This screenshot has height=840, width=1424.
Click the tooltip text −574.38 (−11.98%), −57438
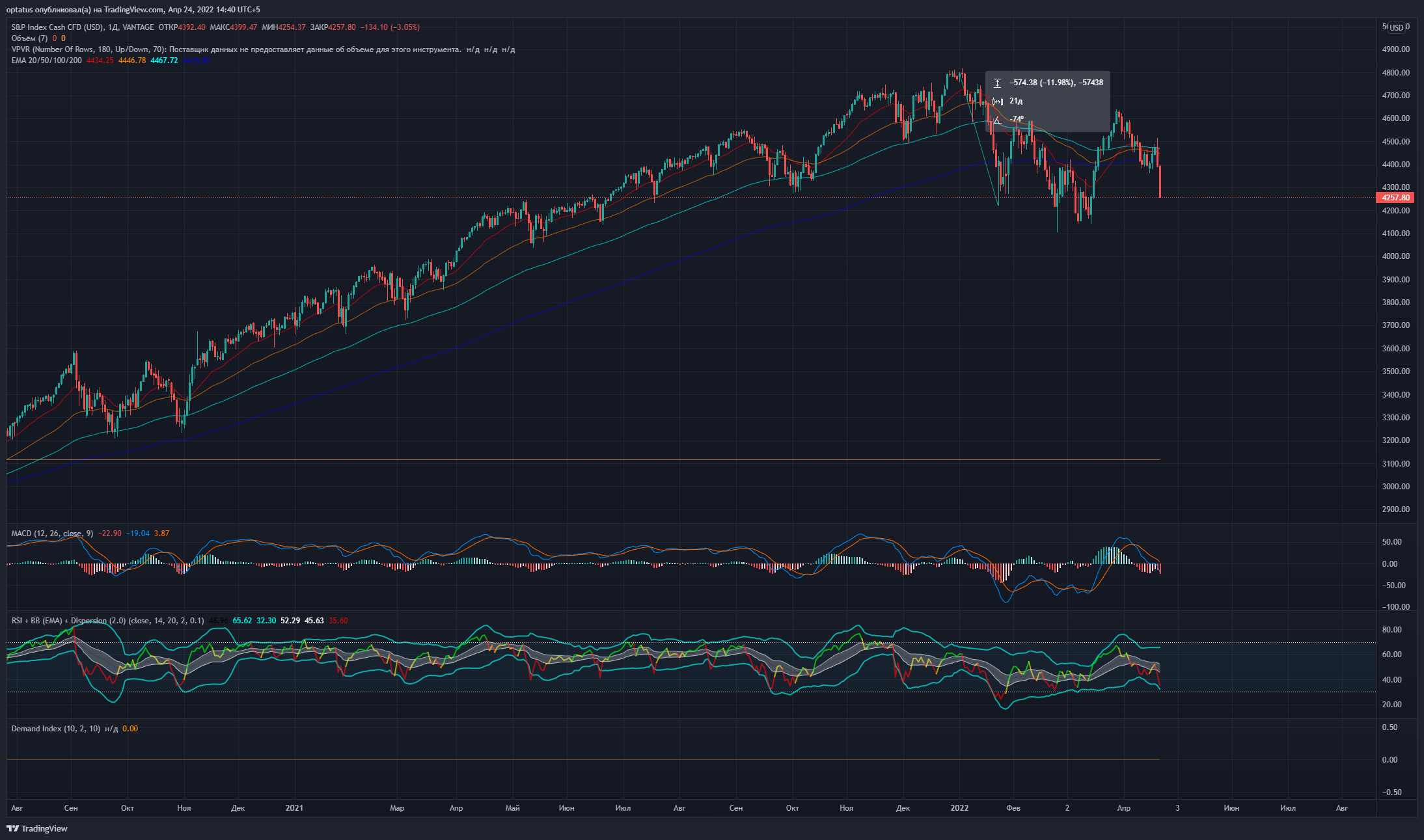coord(1056,83)
